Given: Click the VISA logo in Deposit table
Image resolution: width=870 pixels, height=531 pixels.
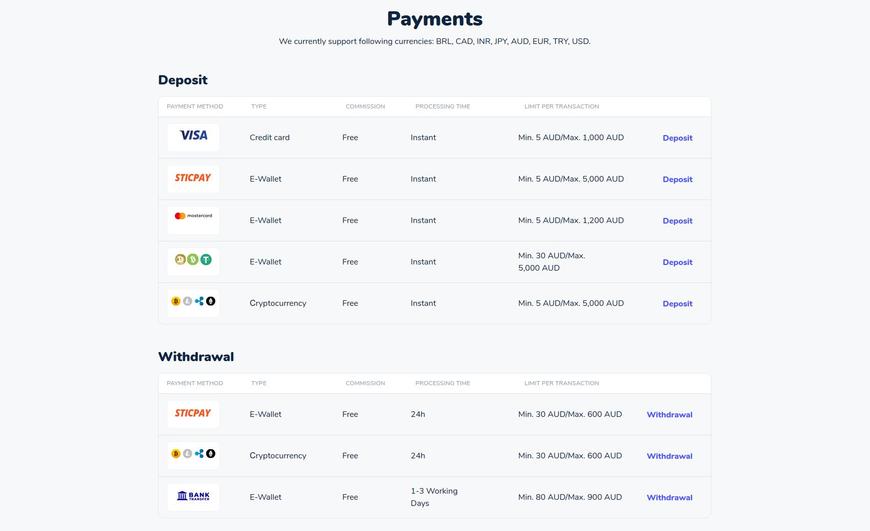Looking at the screenshot, I should click(193, 137).
